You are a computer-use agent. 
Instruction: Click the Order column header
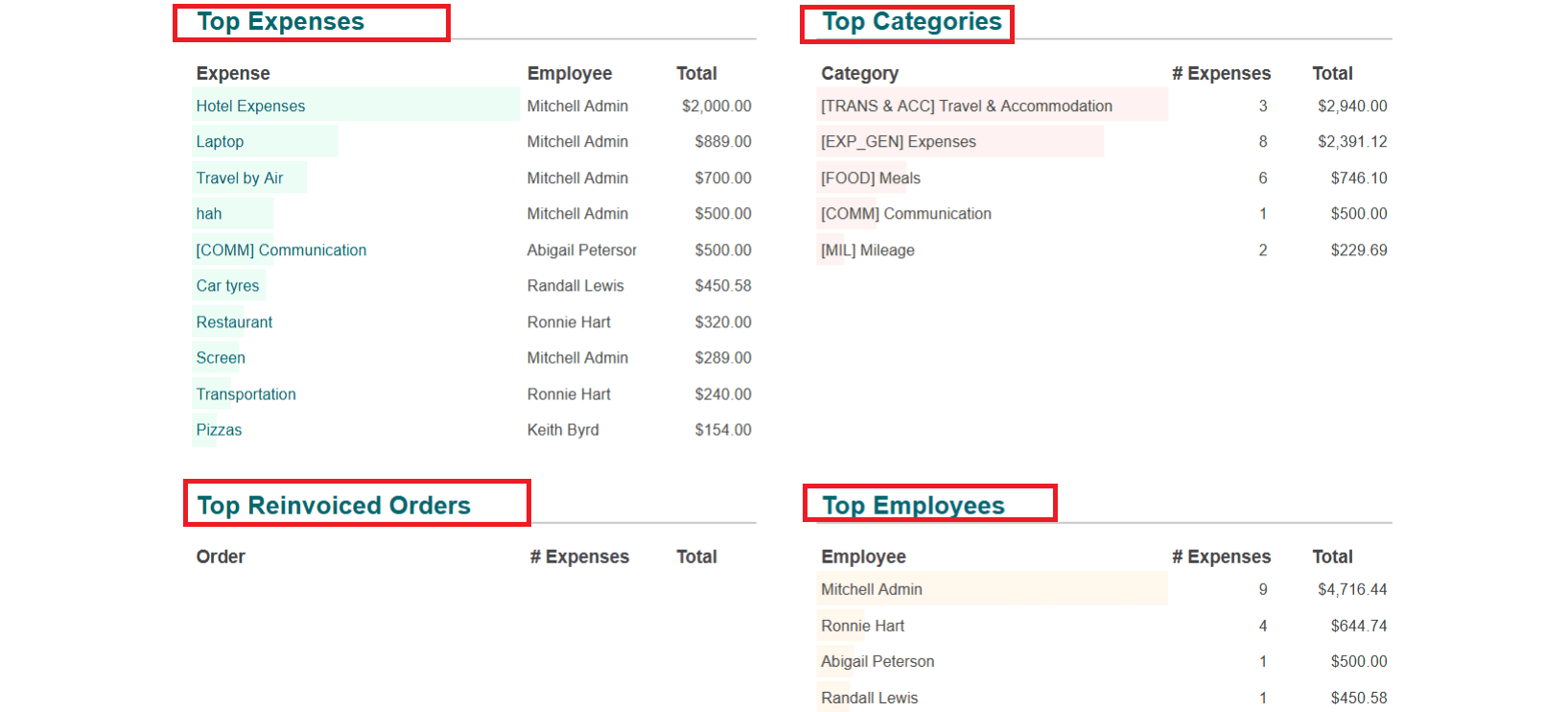click(221, 557)
